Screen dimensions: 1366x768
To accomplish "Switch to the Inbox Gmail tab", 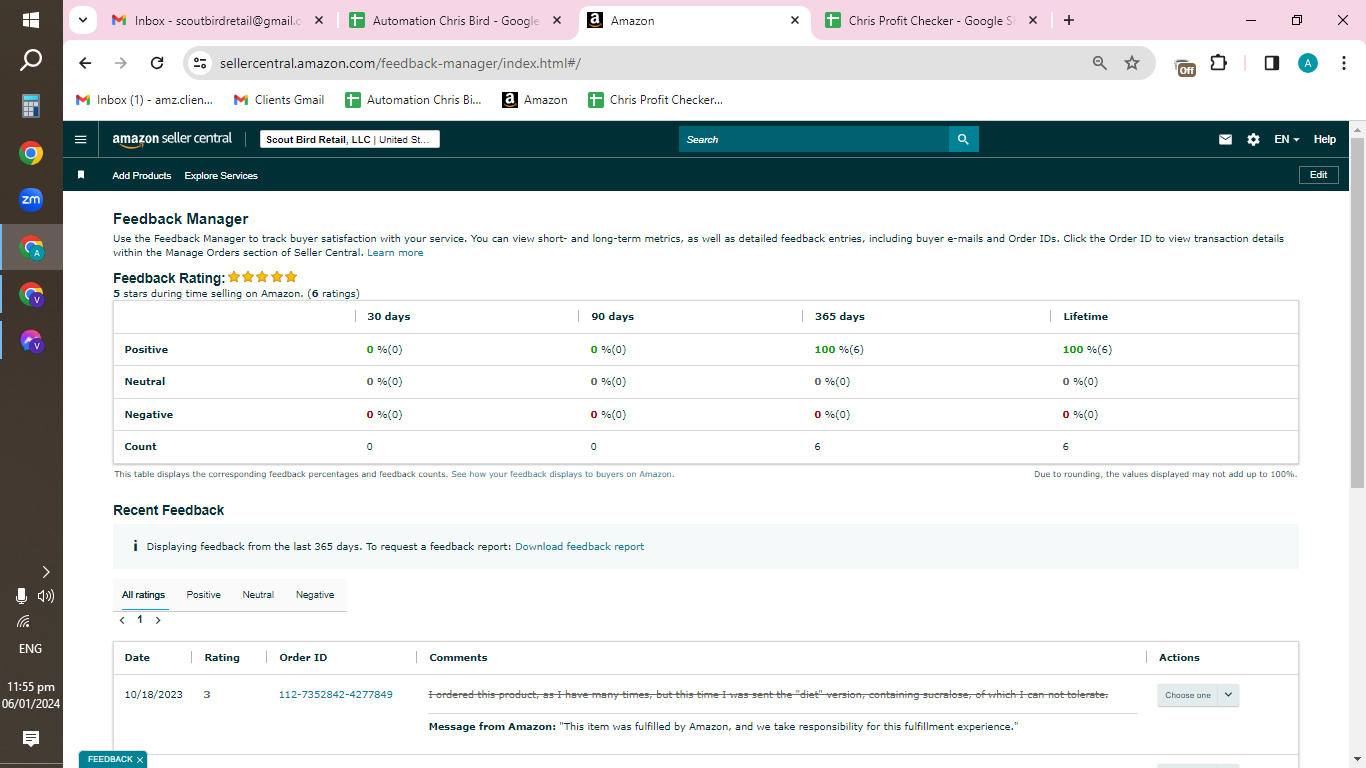I will click(216, 20).
